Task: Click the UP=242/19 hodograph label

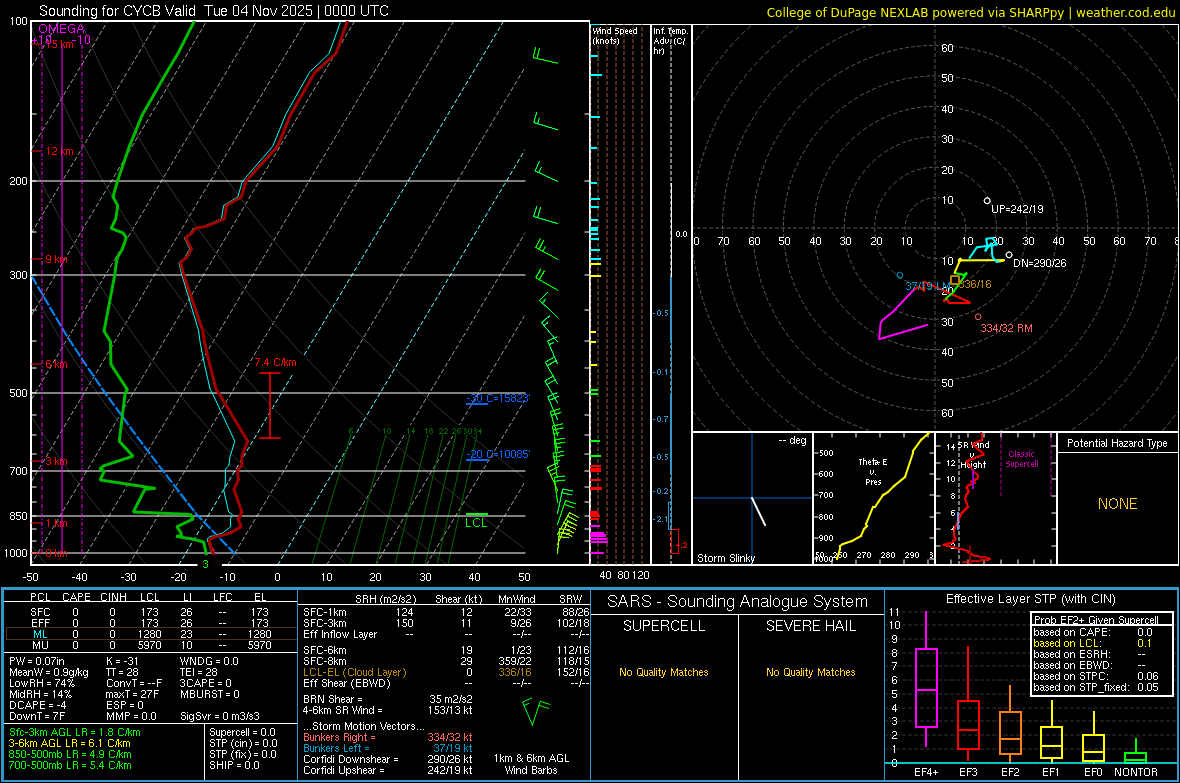Action: coord(1017,209)
